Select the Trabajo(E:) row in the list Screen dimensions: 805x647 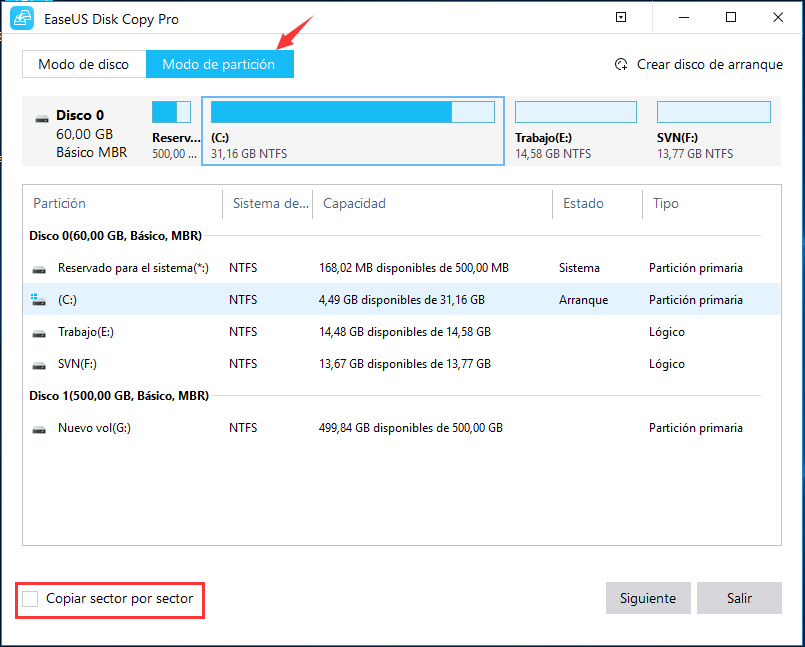click(401, 332)
